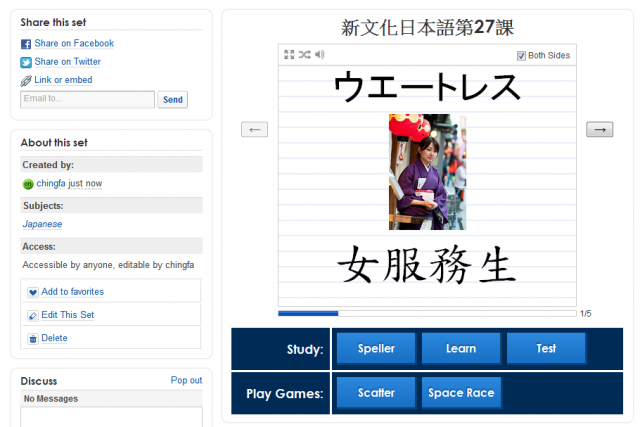
Task: Click the heart icon beside Add to favorites
Action: coord(33,292)
